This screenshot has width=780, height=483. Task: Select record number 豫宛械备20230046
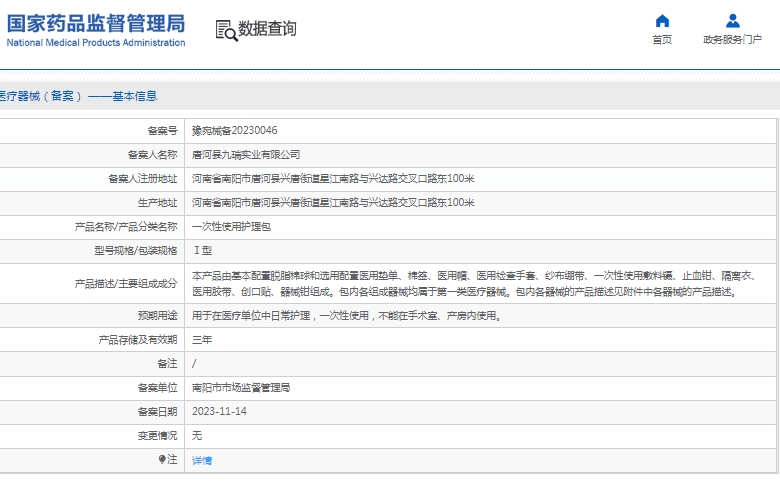[235, 131]
